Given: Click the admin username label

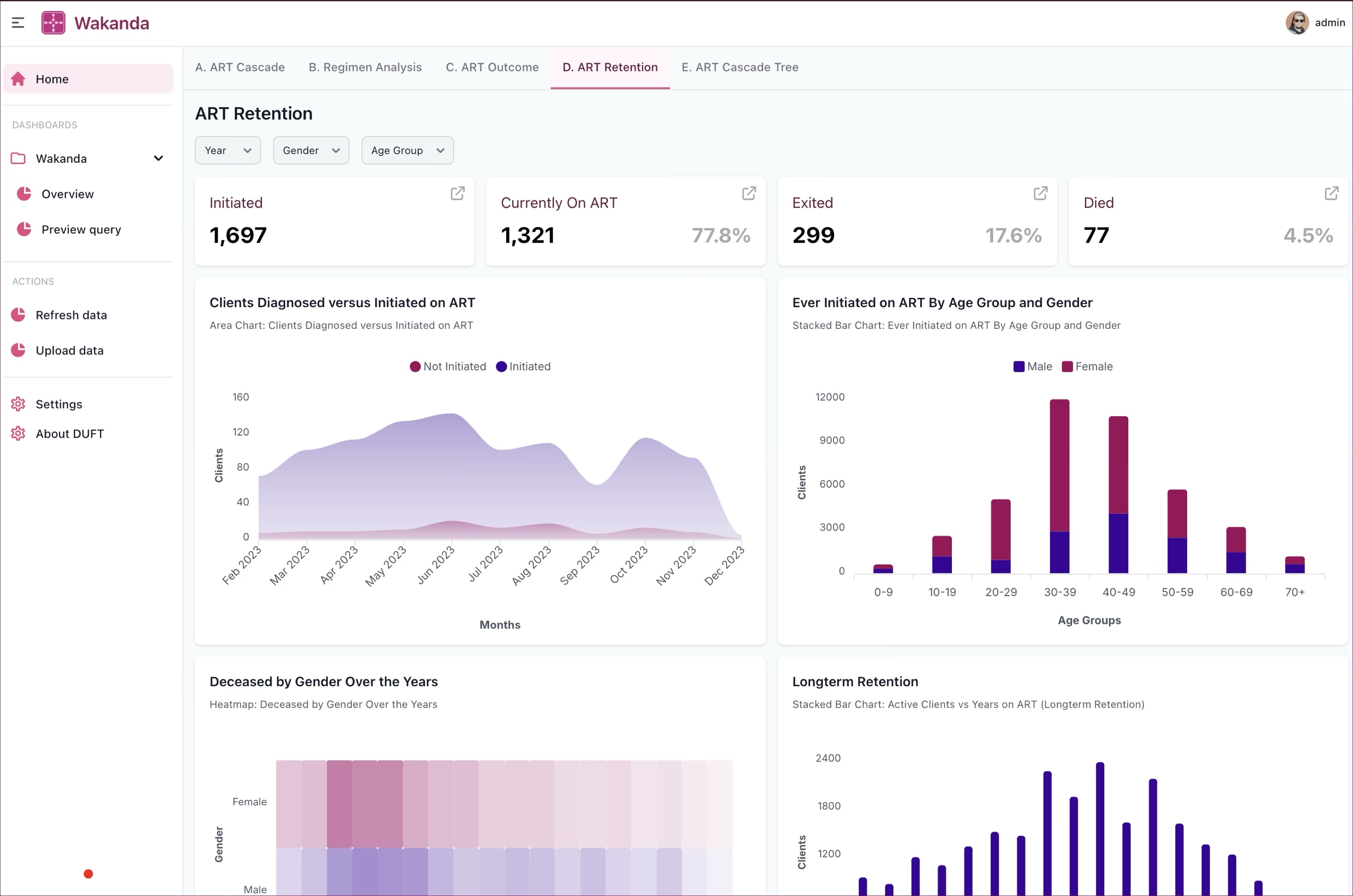Looking at the screenshot, I should click(1329, 23).
